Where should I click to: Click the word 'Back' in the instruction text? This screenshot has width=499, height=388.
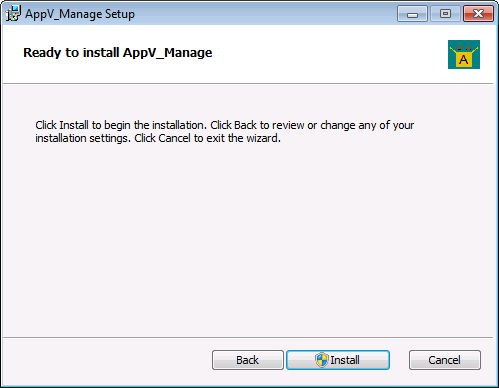click(x=245, y=125)
